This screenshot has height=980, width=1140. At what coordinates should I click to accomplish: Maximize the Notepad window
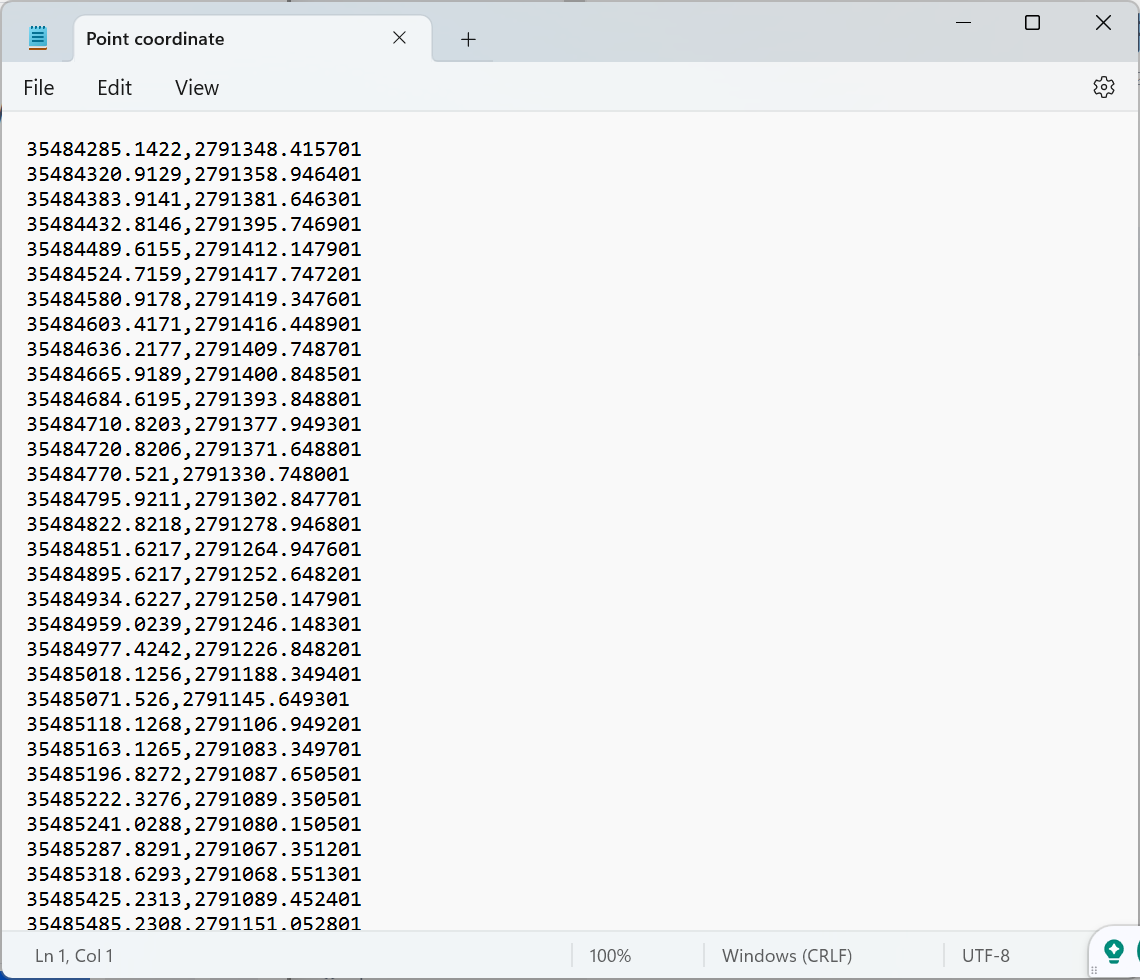(x=1032, y=23)
